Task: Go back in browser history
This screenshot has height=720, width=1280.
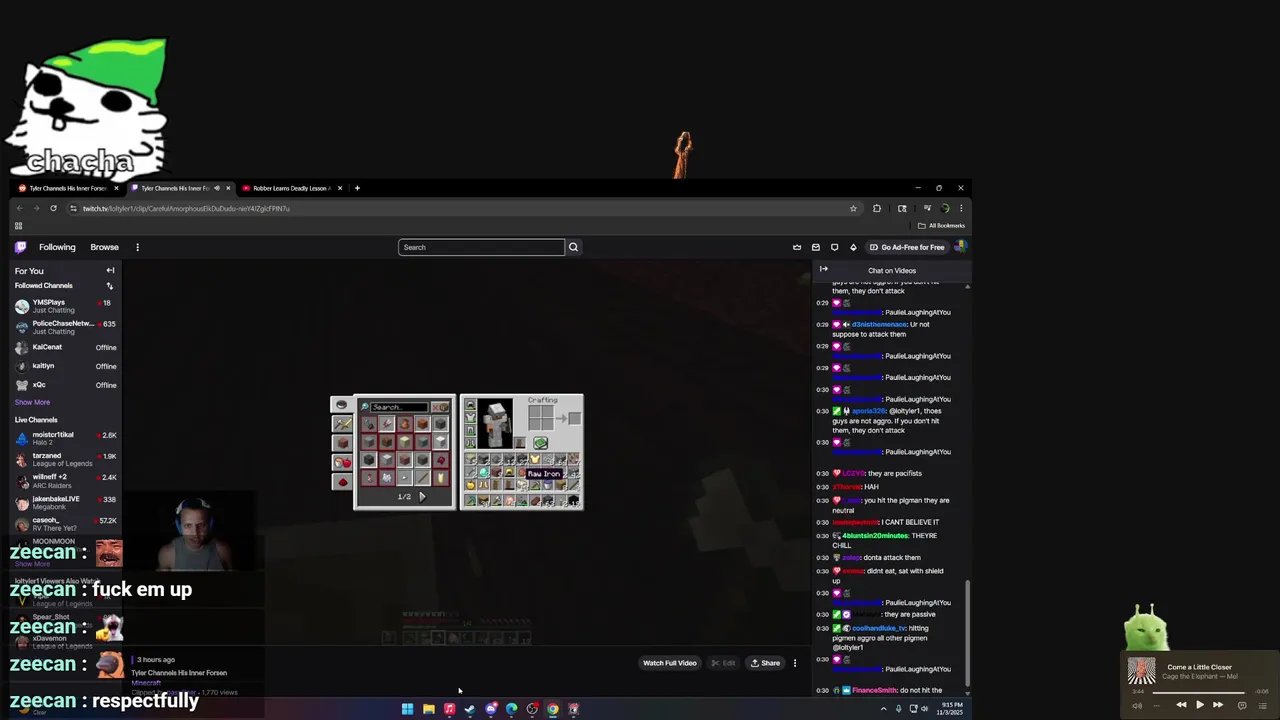Action: 20,208
